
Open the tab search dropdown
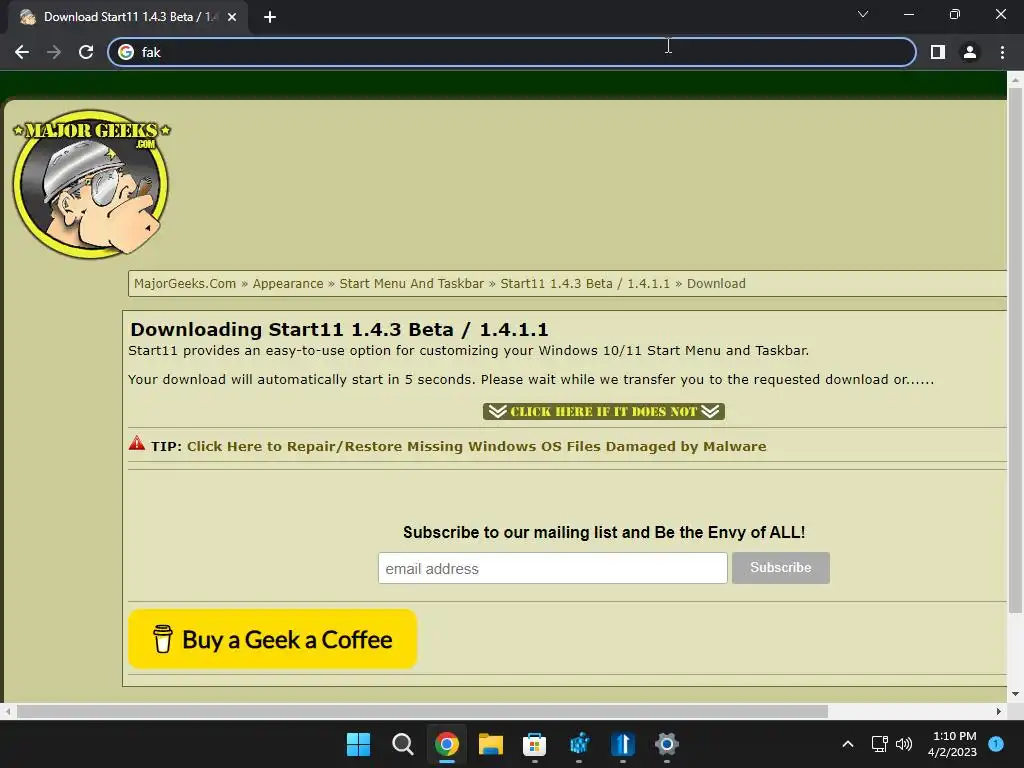tap(863, 14)
